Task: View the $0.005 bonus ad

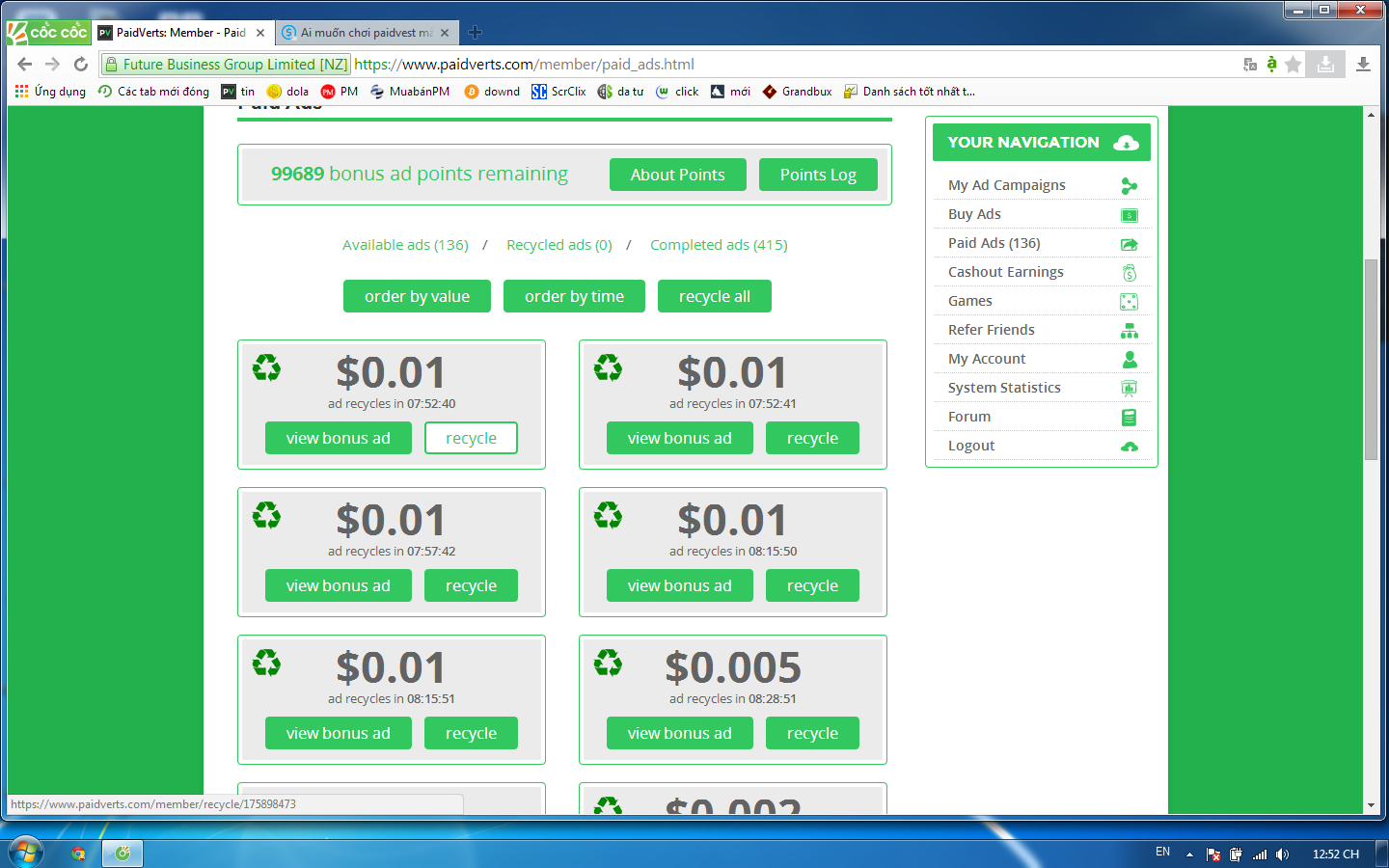Action: click(x=680, y=733)
